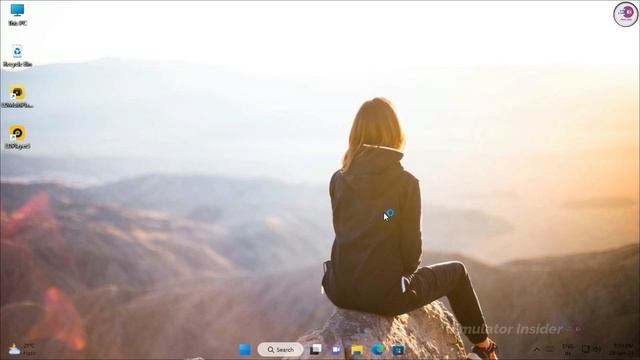Expand the hidden system tray icons
The image size is (640, 360).
[537, 349]
